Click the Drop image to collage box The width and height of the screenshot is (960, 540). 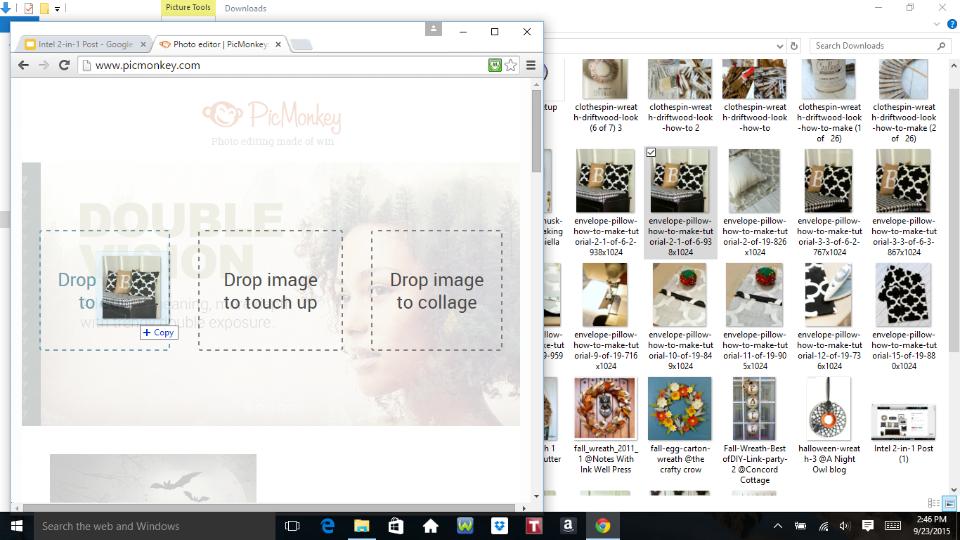[x=437, y=290]
